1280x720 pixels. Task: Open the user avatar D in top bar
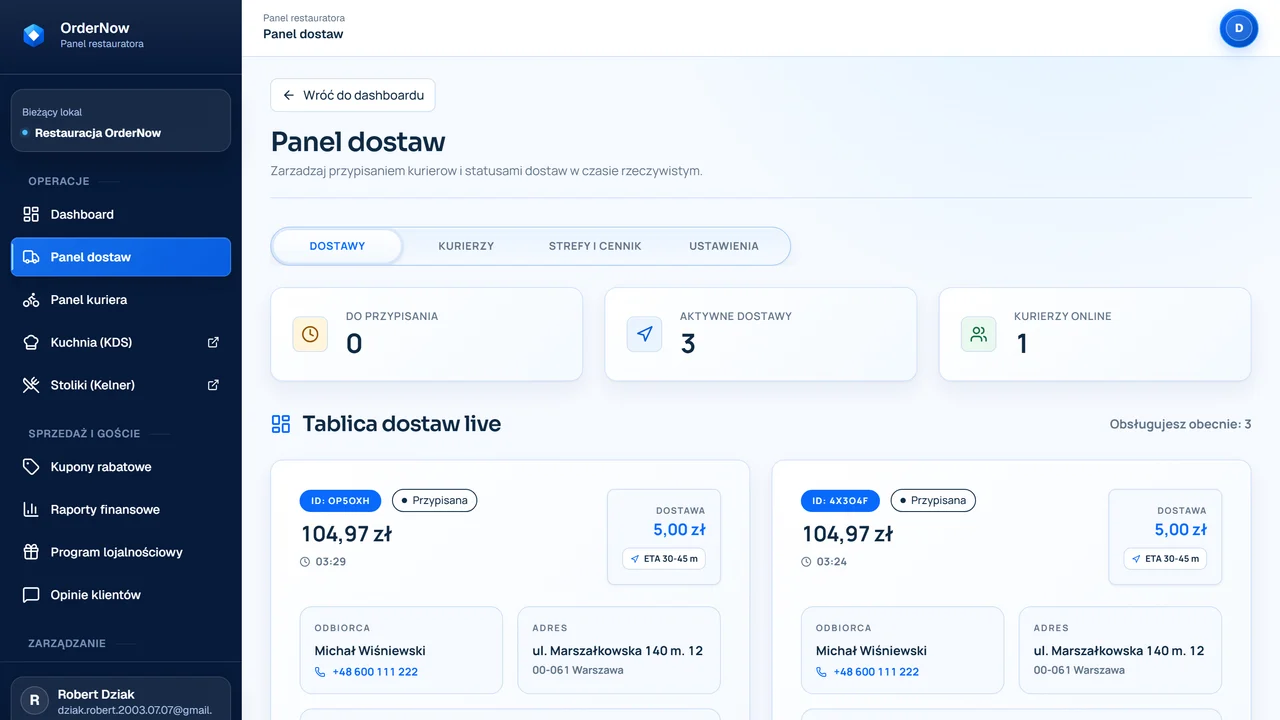point(1239,28)
